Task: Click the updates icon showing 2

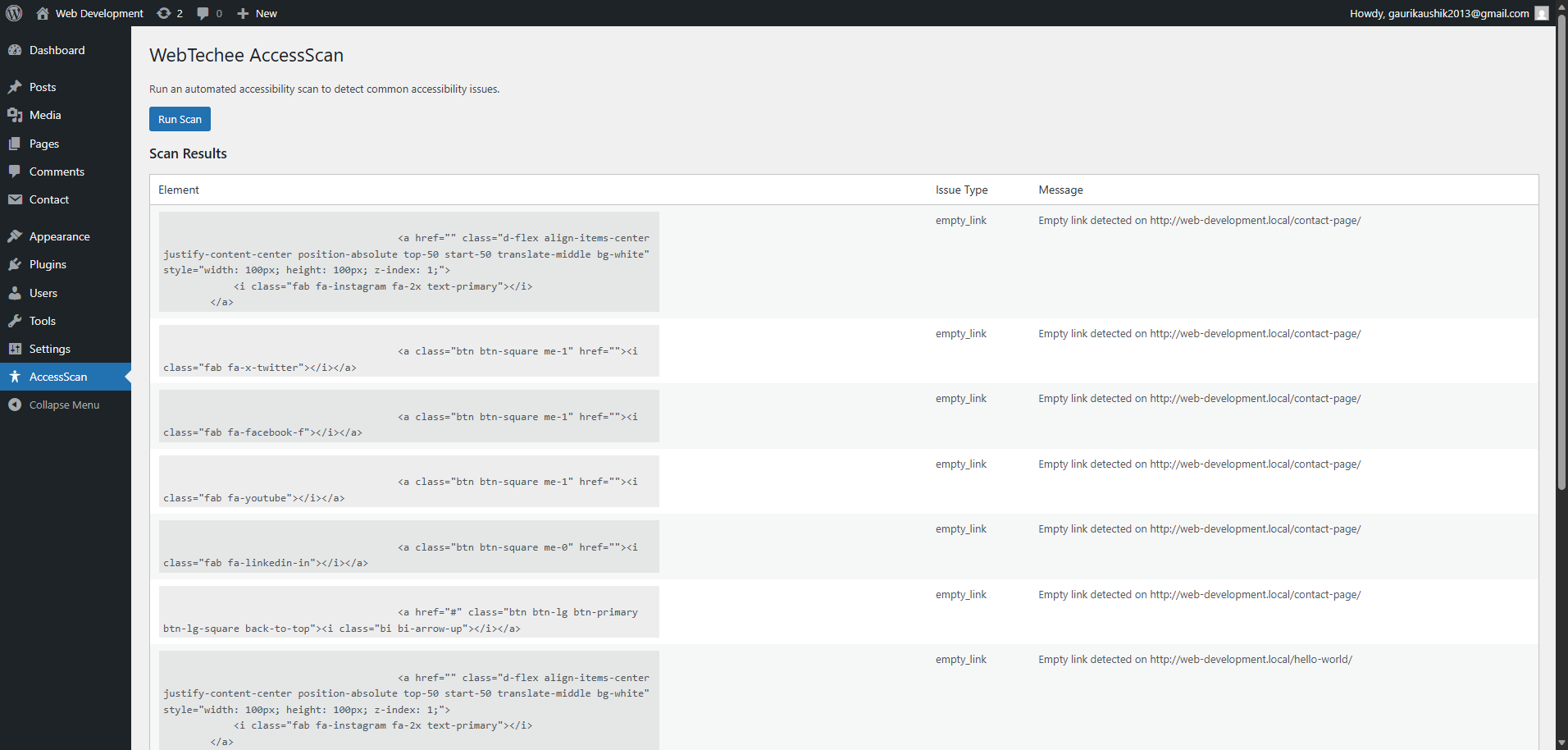Action: (x=164, y=13)
